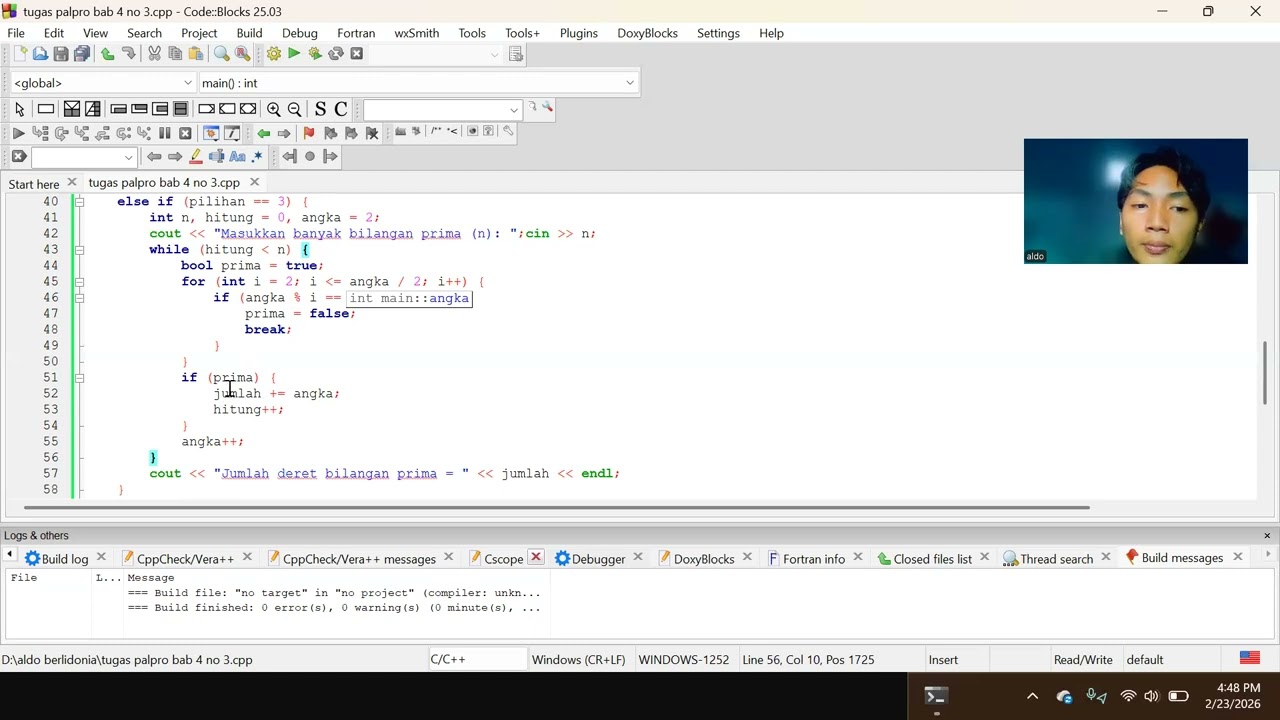Screen dimensions: 1280x720
Task: Expand the search combo box near the S C icons
Action: pyautogui.click(x=514, y=110)
